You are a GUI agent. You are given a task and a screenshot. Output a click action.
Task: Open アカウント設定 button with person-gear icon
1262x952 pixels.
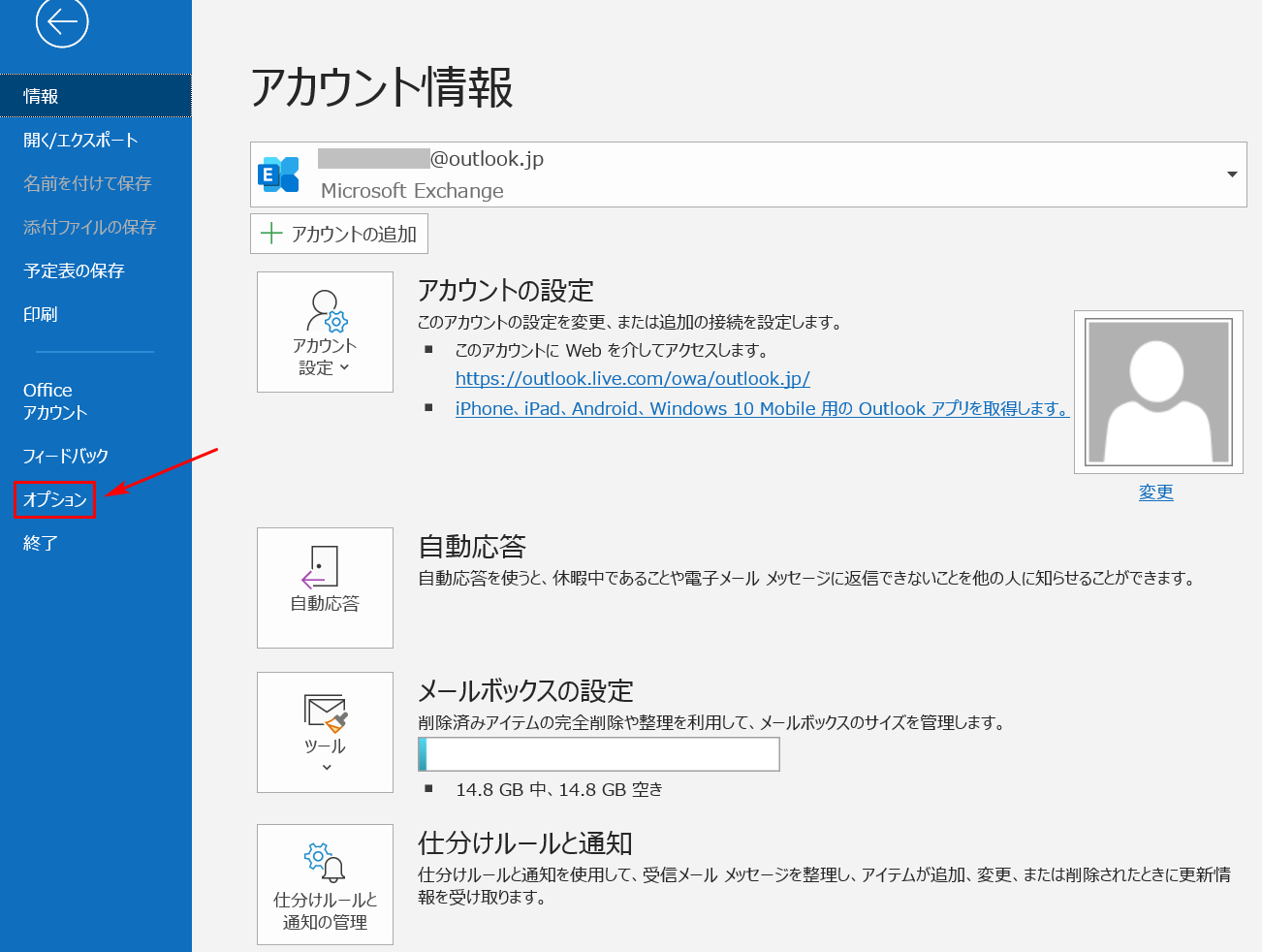(x=325, y=332)
